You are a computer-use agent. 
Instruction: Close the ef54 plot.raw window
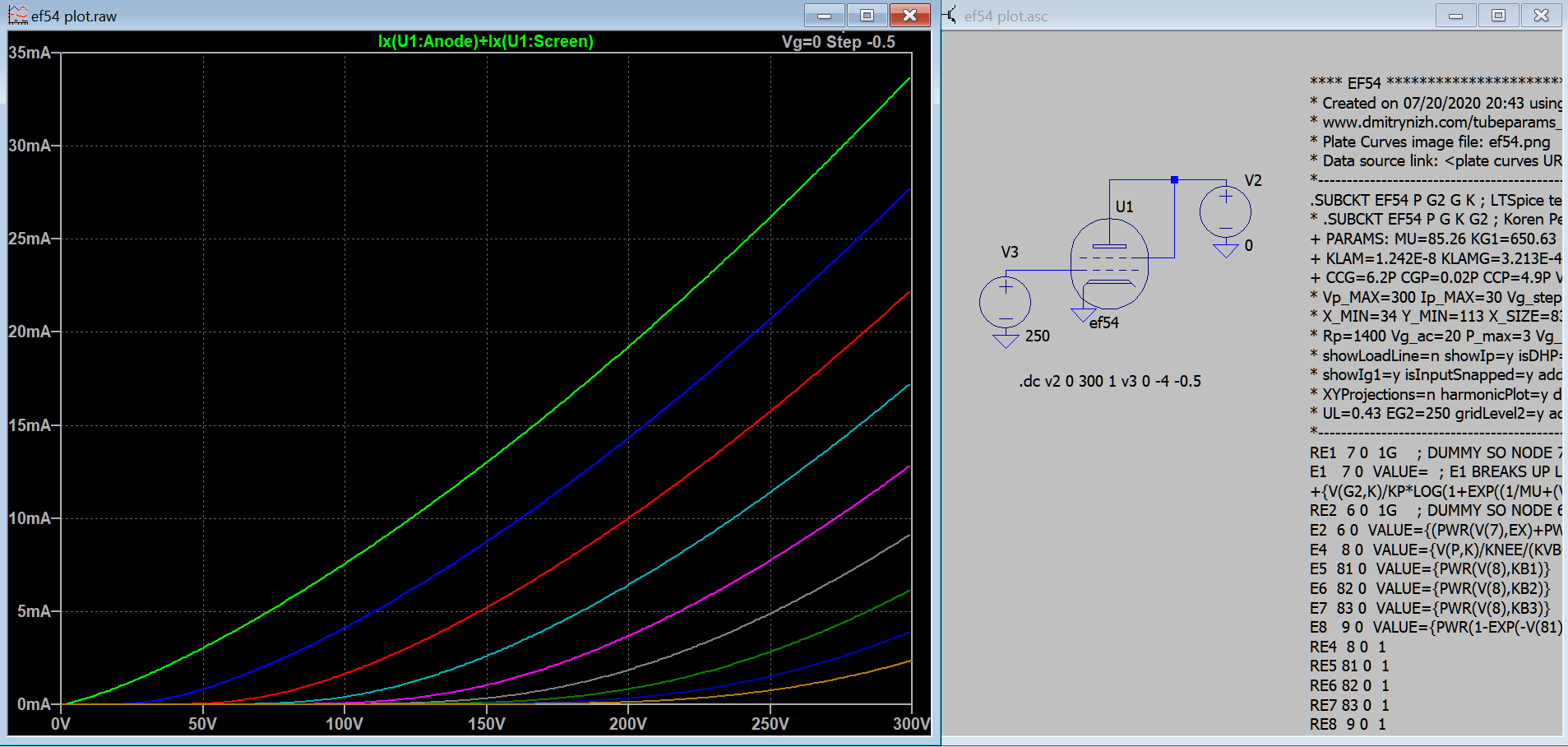[909, 15]
